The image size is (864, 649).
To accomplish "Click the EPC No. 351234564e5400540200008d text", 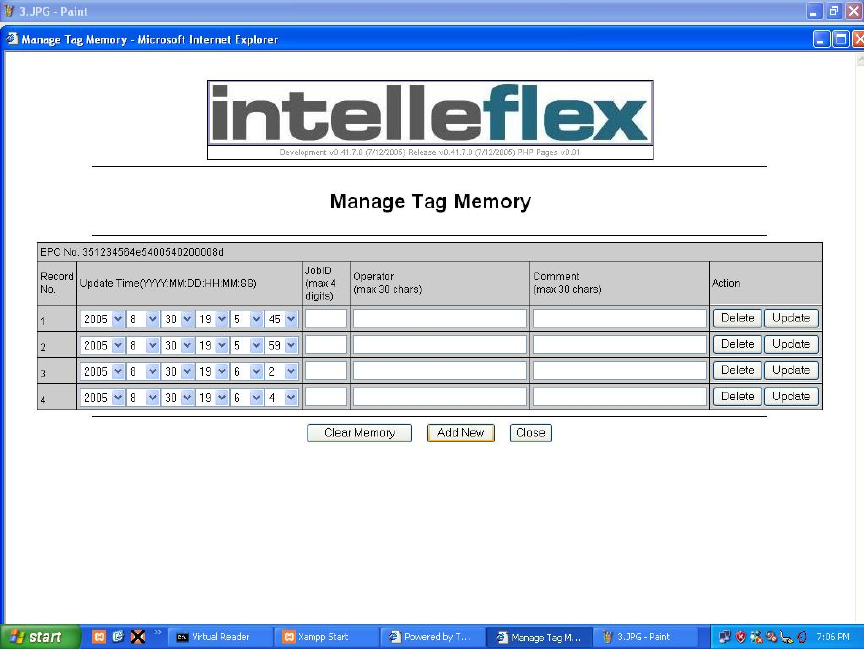I will pyautogui.click(x=132, y=252).
